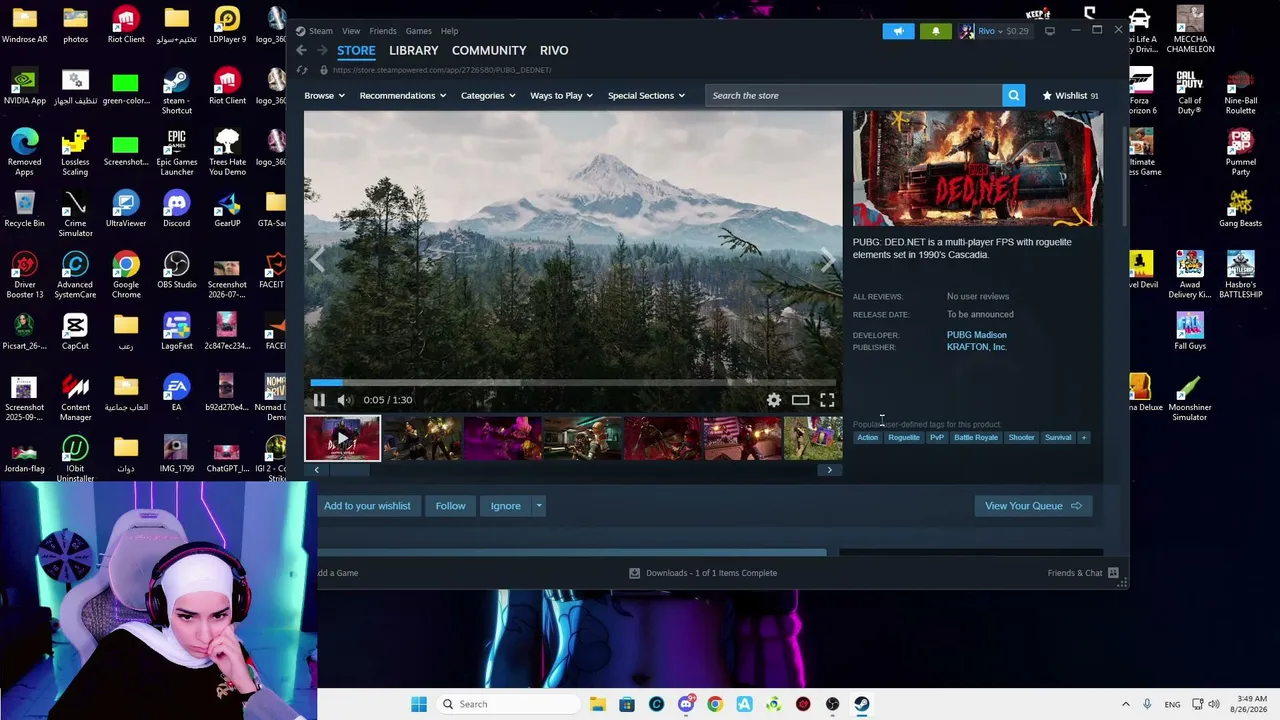This screenshot has height=720, width=1280.
Task: Open the RIVO profile tab
Action: coord(554,50)
